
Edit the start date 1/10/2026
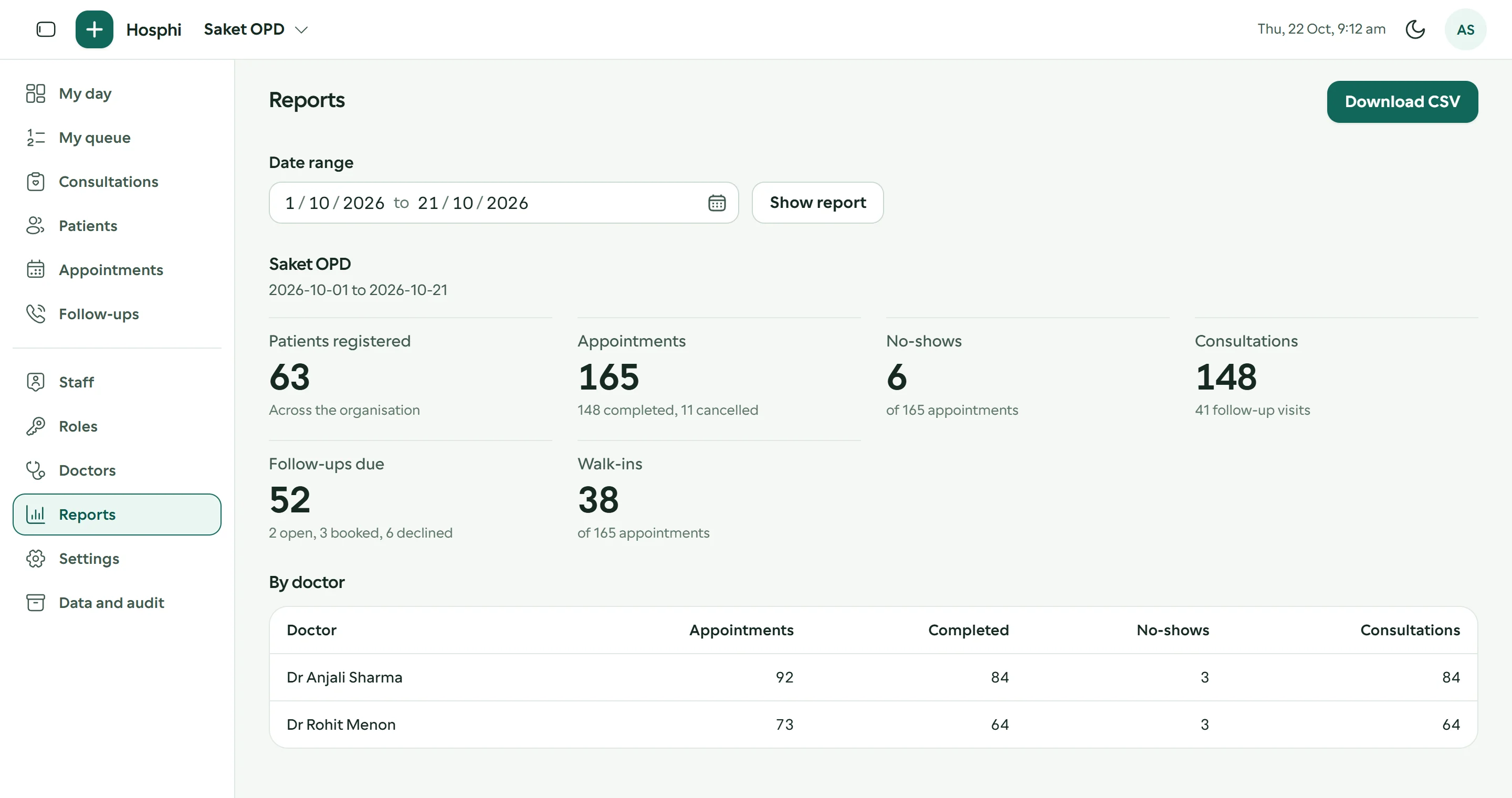point(334,203)
